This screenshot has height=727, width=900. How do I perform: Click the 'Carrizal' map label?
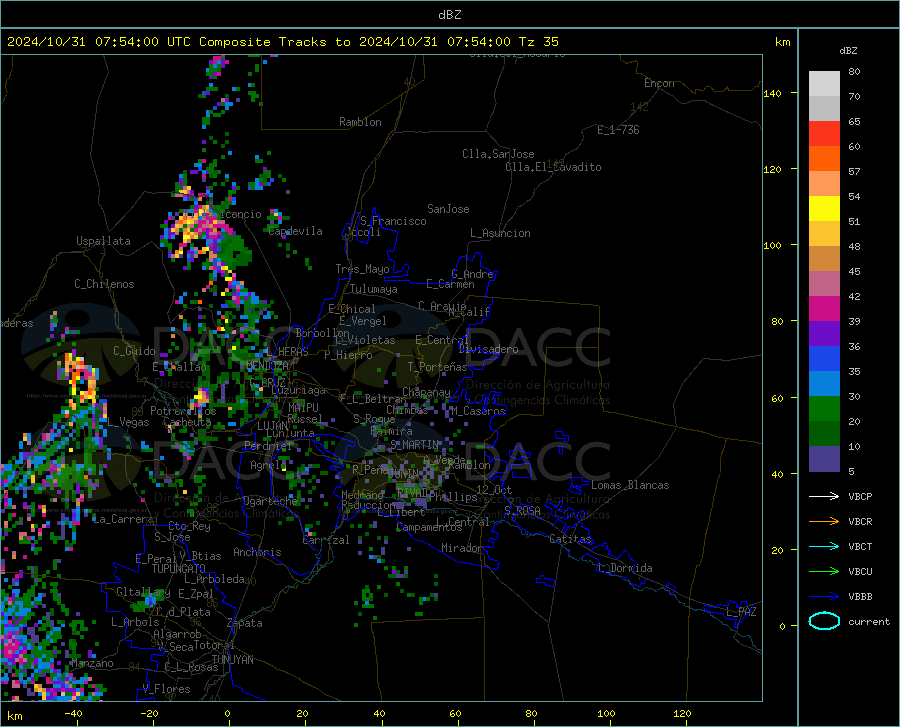click(326, 541)
